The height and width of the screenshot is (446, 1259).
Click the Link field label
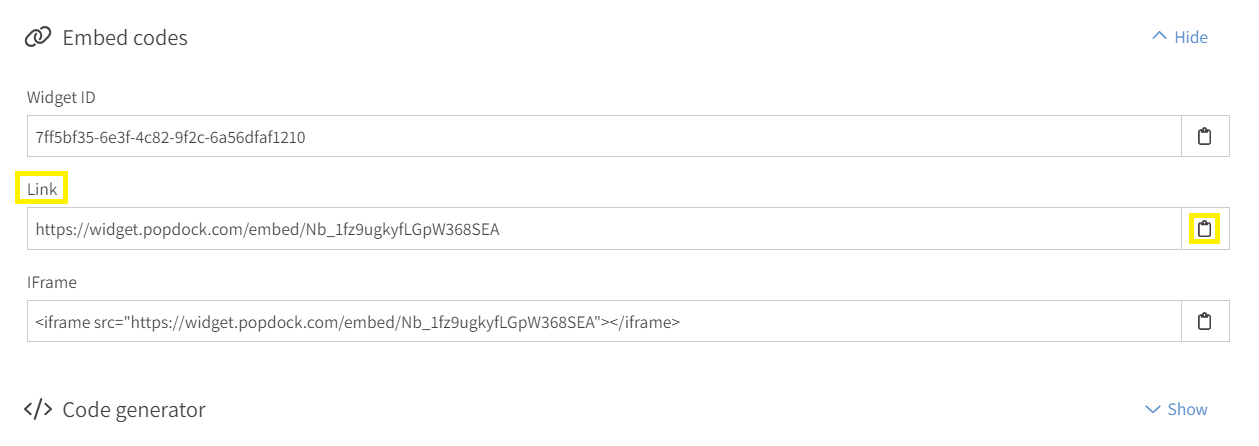click(43, 189)
